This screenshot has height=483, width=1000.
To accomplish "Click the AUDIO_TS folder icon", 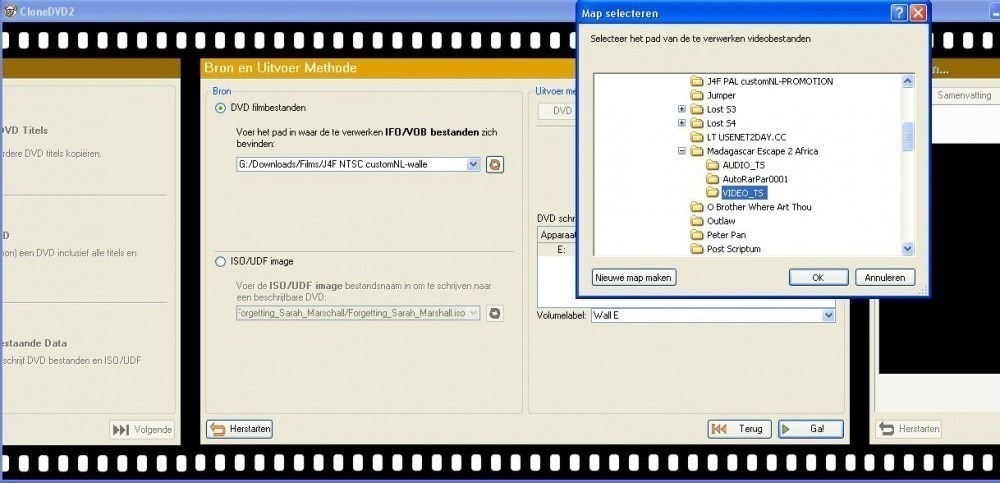I will [712, 165].
